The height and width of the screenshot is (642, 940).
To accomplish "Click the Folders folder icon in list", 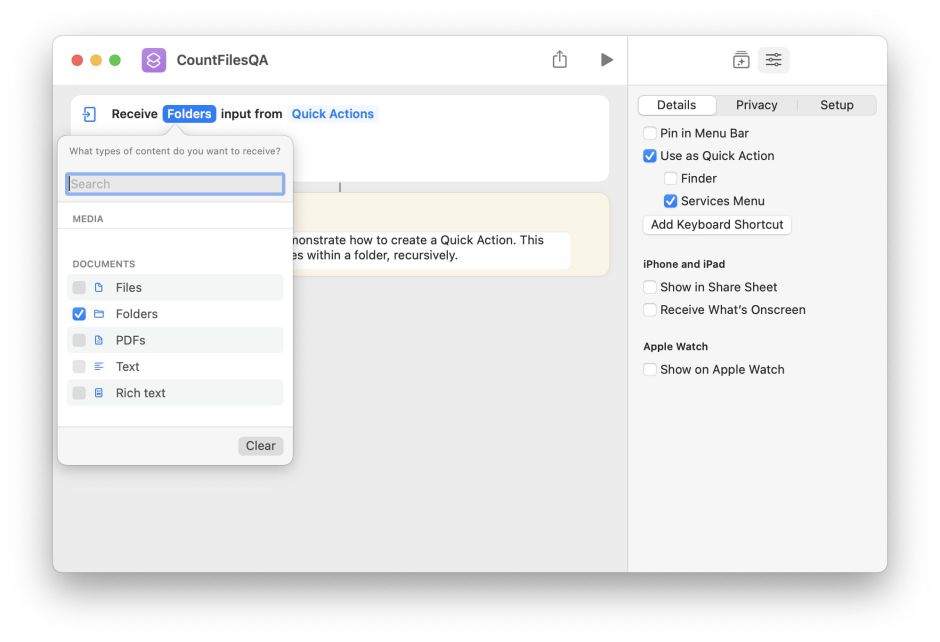I will tap(99, 314).
